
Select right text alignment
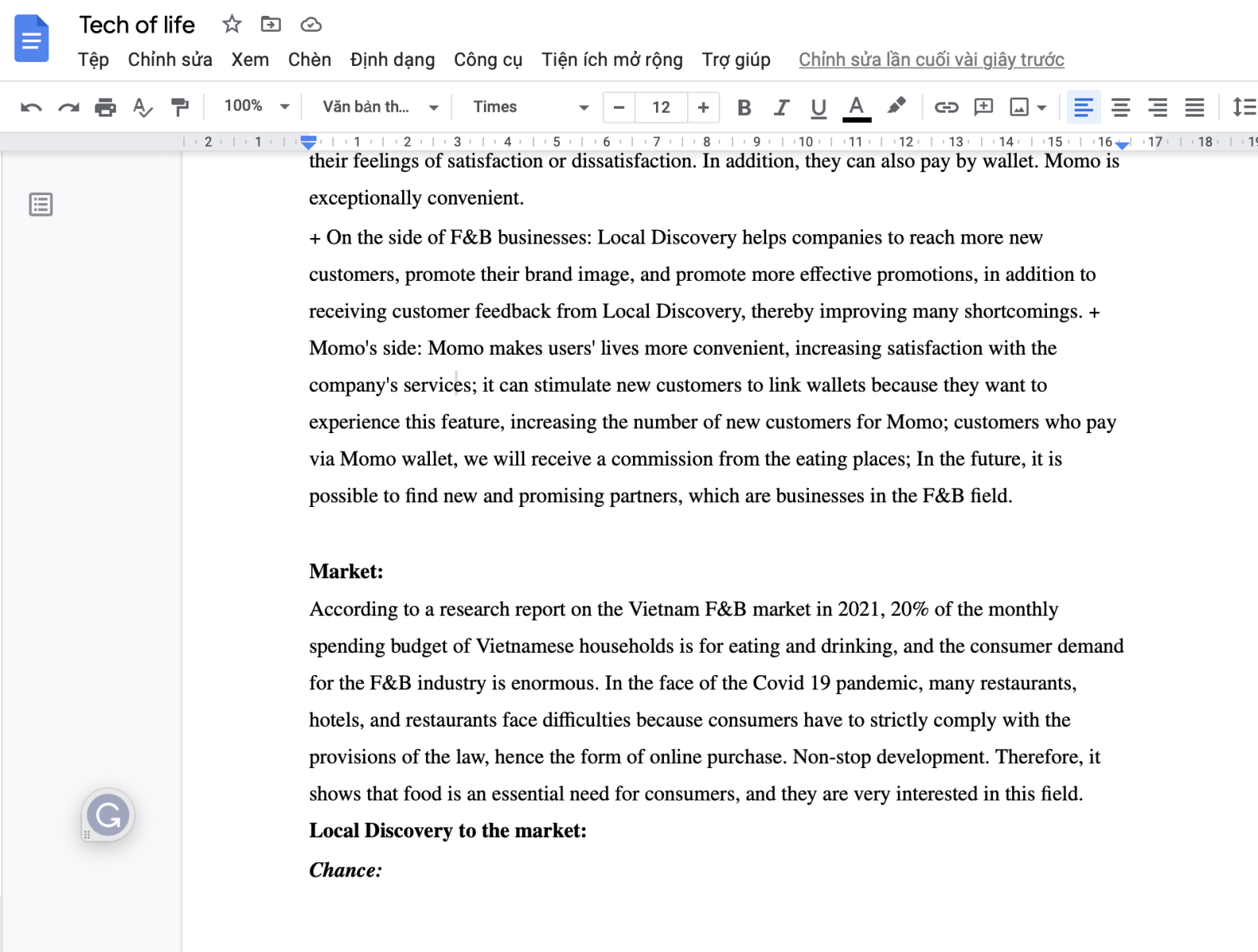(1158, 107)
